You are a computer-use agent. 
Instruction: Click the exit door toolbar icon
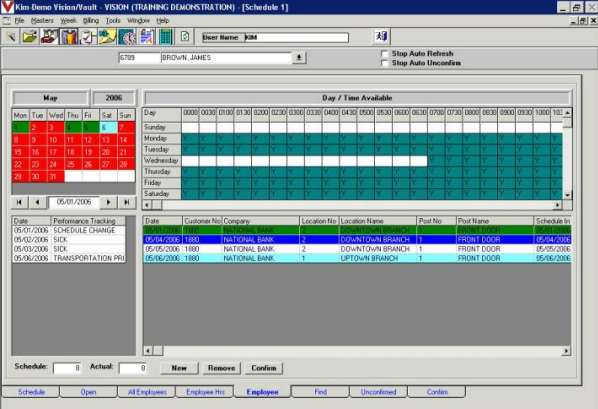point(381,37)
